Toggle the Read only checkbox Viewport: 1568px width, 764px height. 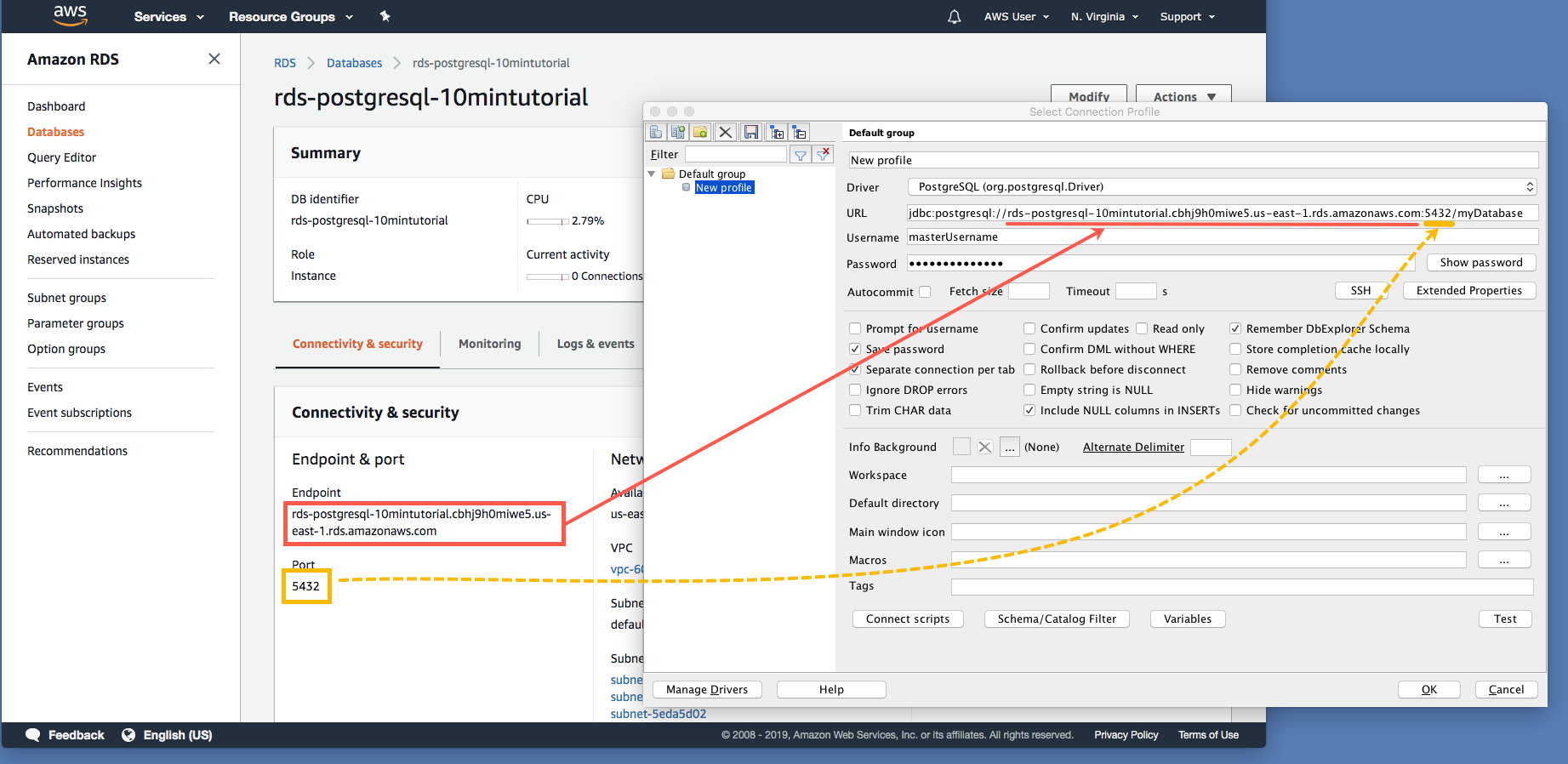coord(1142,328)
